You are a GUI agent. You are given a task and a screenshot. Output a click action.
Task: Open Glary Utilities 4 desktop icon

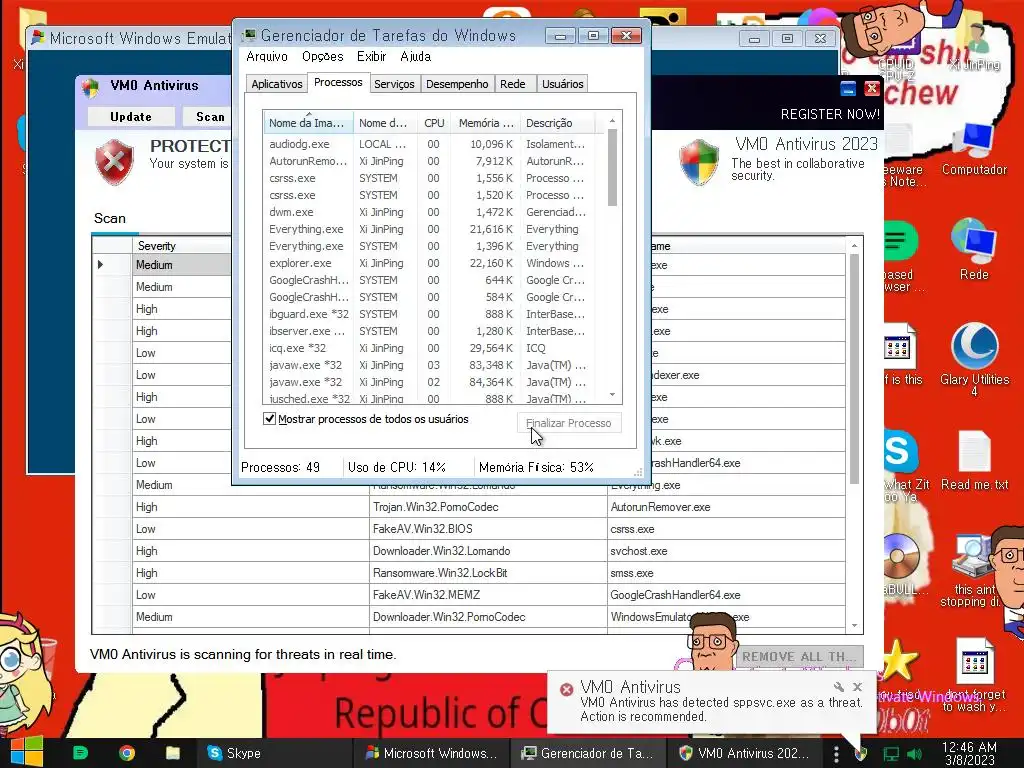coord(974,358)
